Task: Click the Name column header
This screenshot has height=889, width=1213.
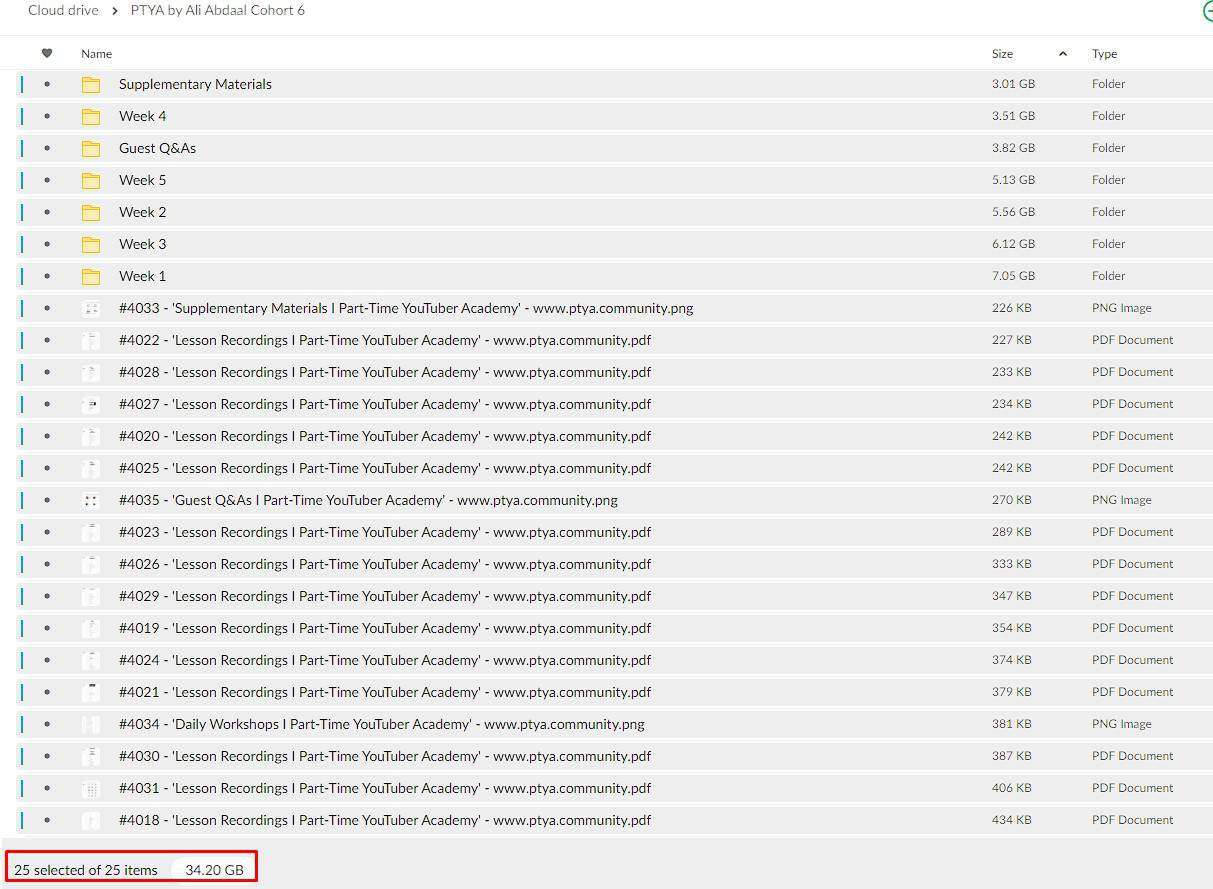Action: click(x=96, y=54)
